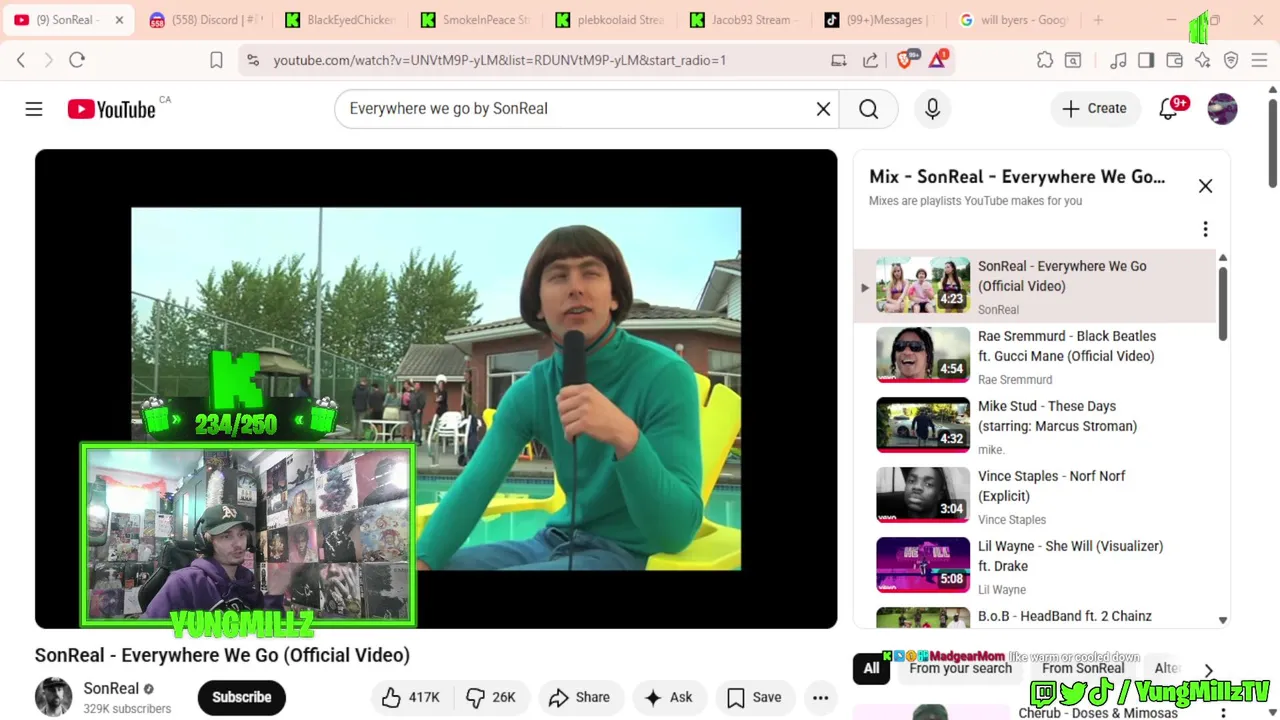The image size is (1280, 720).
Task: Open the tab search toolbar icon
Action: click(x=1073, y=60)
